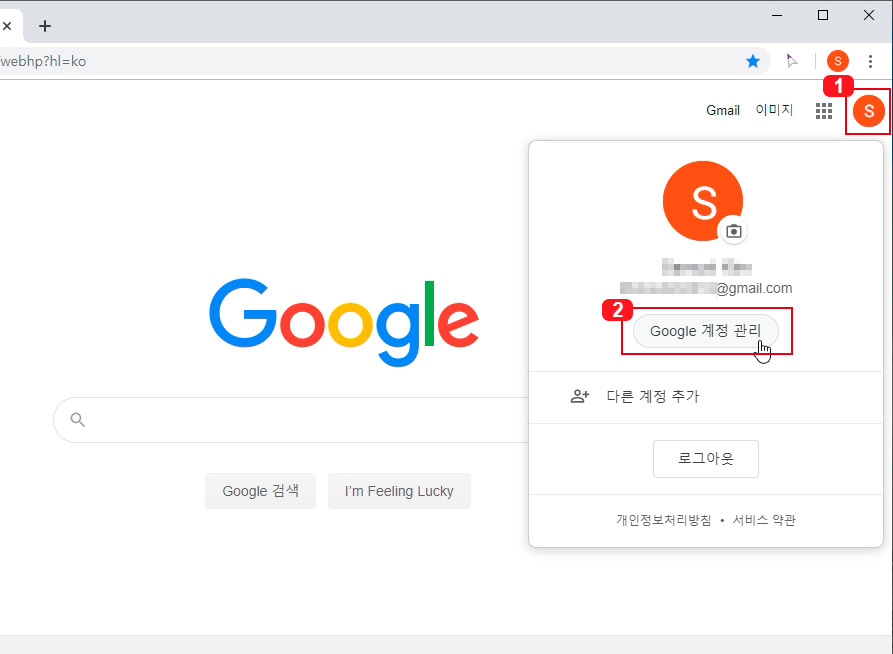893x654 pixels.
Task: Open Chrome profile avatar in toolbar
Action: click(x=838, y=61)
